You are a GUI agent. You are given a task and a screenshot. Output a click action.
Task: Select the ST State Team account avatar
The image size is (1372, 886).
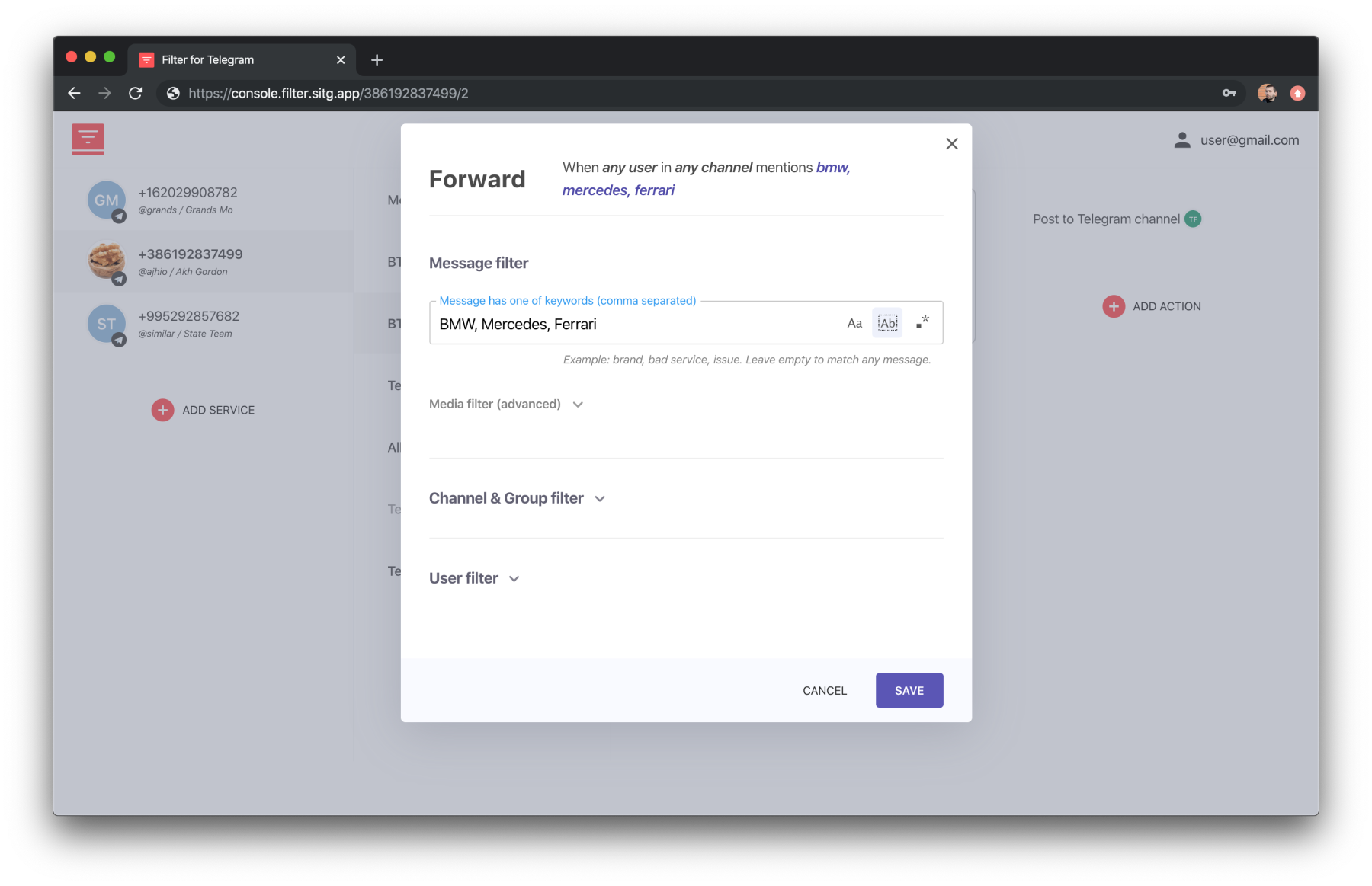(106, 324)
